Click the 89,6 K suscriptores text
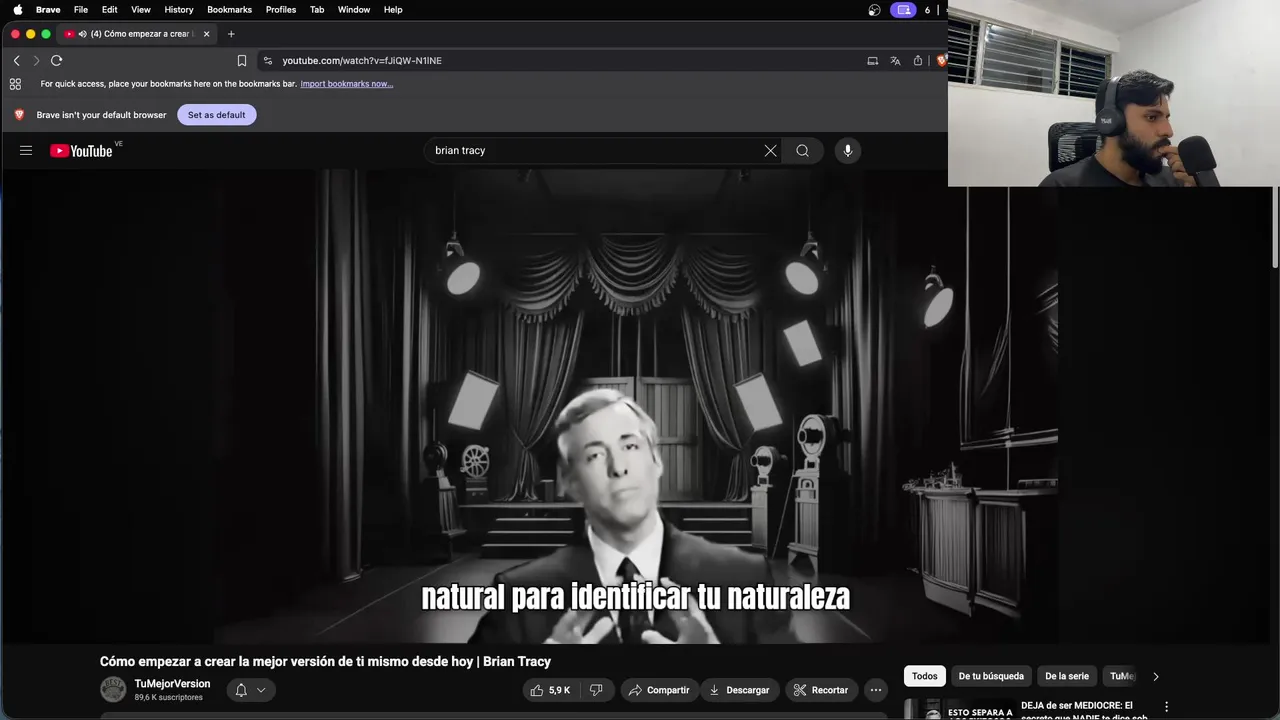Viewport: 1280px width, 720px height. [168, 698]
